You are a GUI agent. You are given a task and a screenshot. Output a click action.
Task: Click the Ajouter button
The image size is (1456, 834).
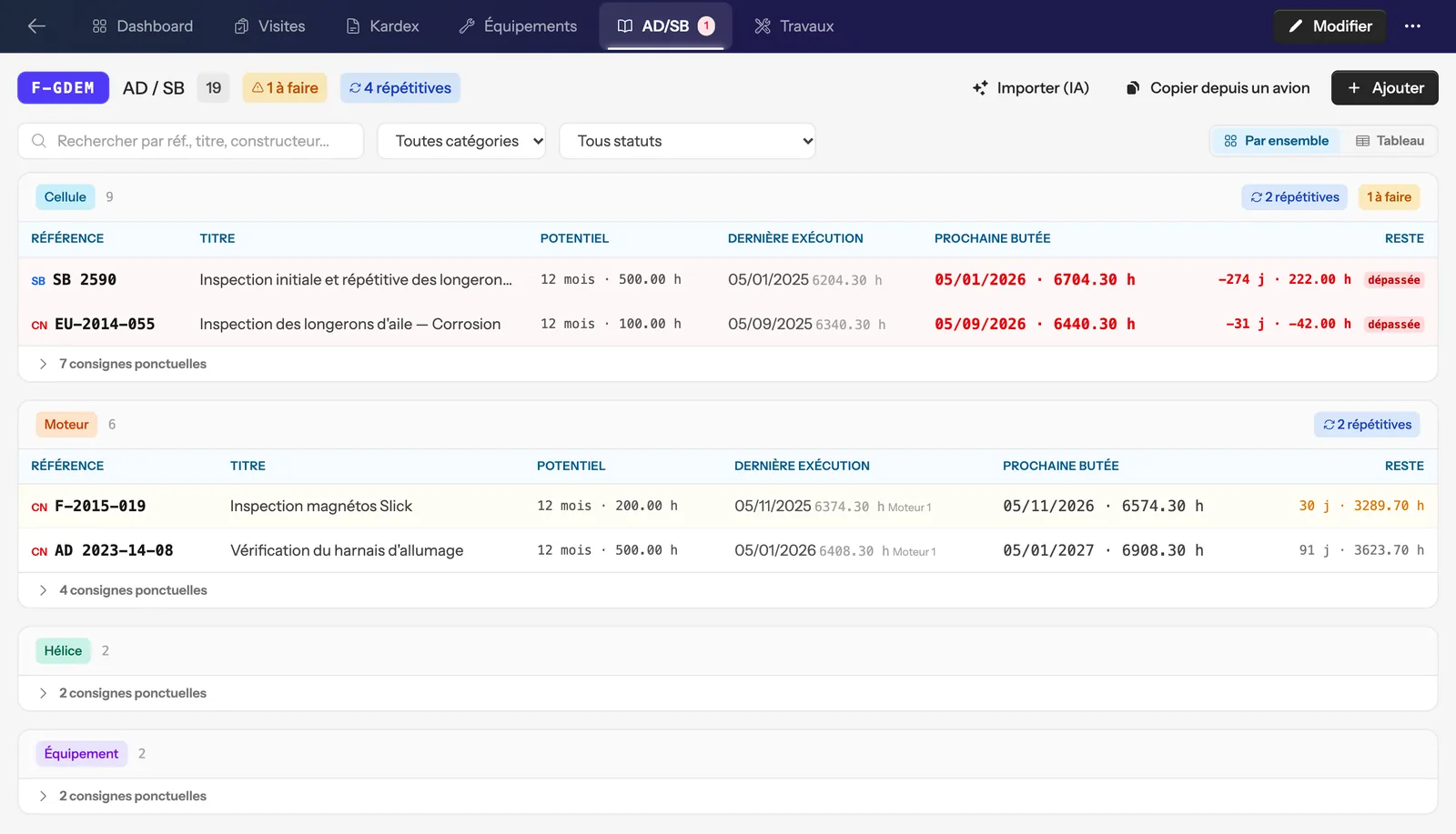tap(1385, 88)
